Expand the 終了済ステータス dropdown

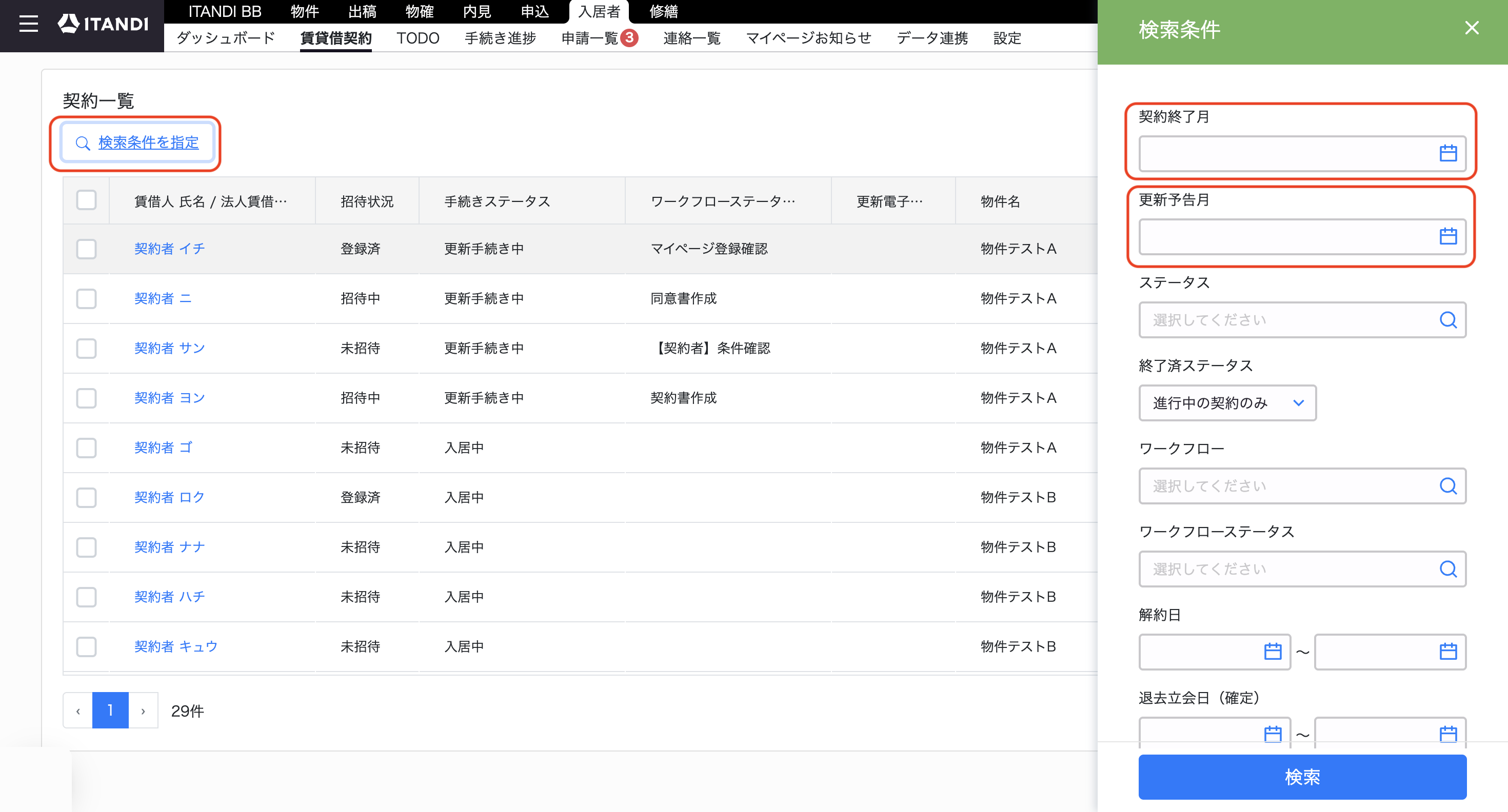[x=1227, y=402]
